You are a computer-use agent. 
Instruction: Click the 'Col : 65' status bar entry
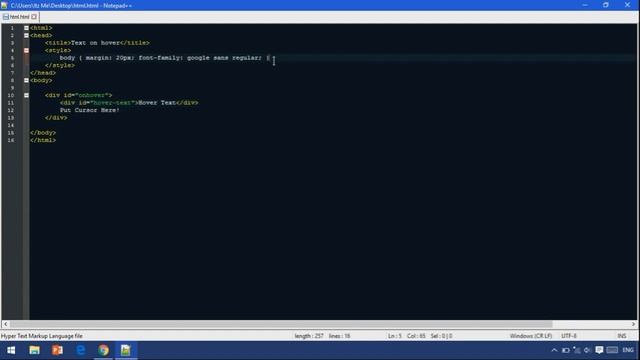(416, 336)
